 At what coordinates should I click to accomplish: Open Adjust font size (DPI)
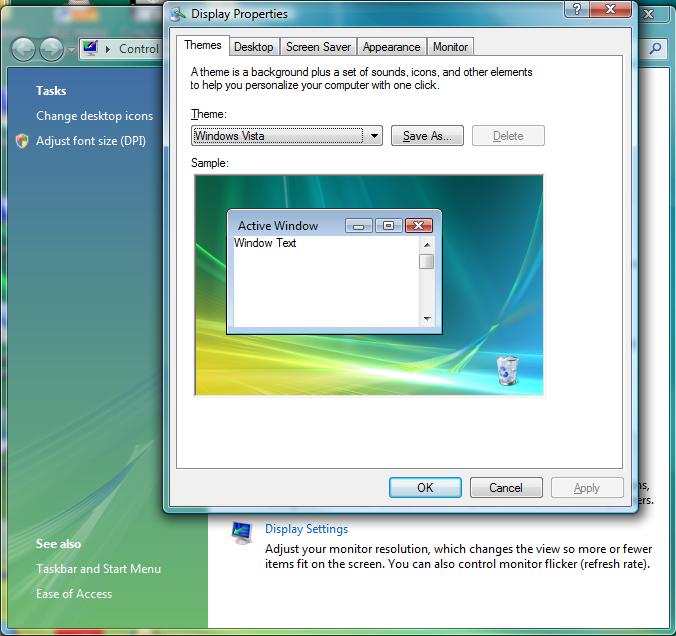point(91,141)
